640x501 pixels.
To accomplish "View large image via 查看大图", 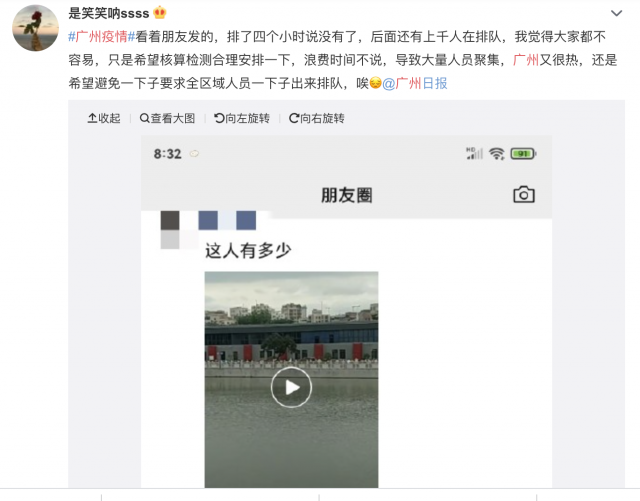I will (167, 118).
